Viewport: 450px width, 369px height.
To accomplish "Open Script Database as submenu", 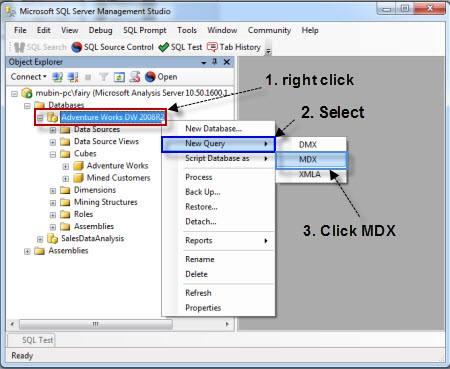I will (218, 159).
